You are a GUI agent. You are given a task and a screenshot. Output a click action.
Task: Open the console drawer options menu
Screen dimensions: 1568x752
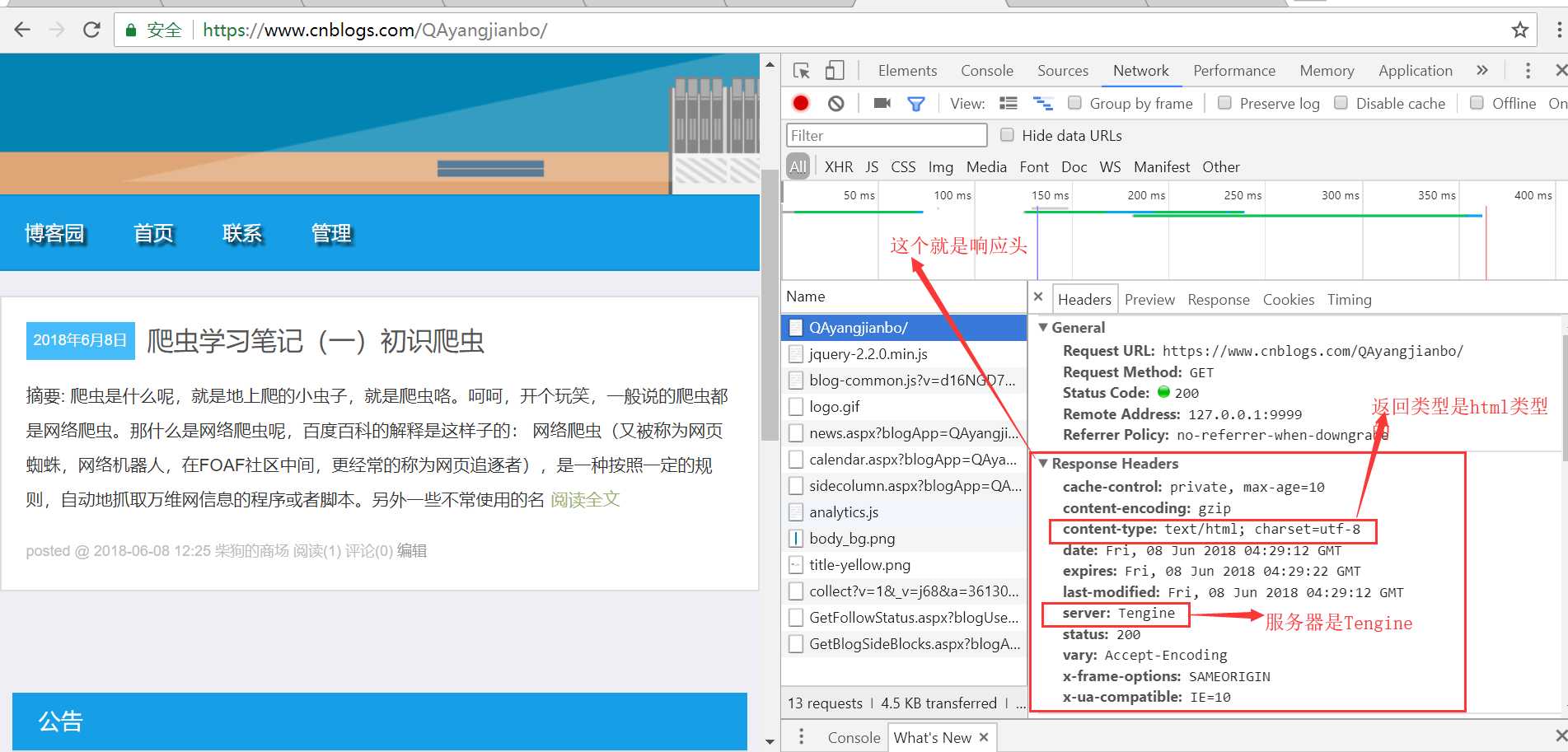801,737
